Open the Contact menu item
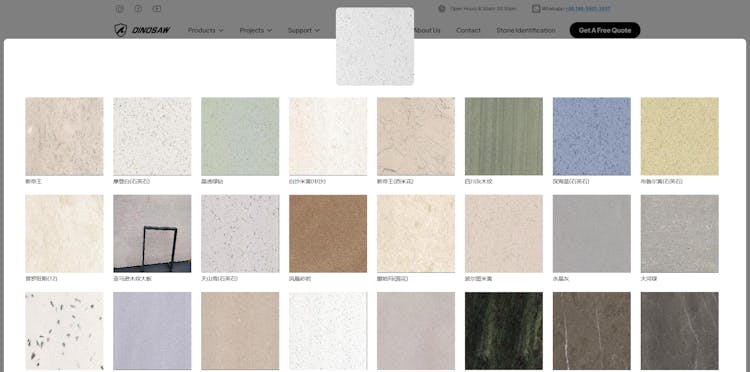This screenshot has height=372, width=750. point(468,30)
